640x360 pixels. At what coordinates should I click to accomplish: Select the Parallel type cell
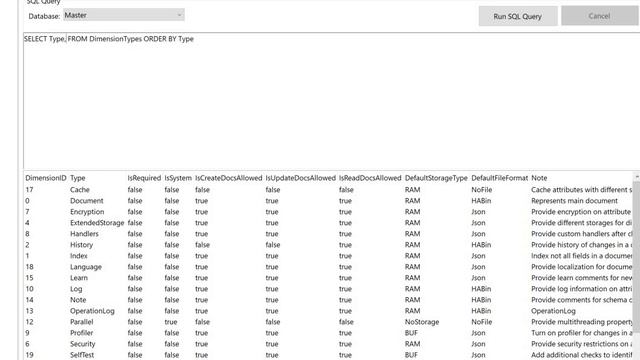coord(82,322)
